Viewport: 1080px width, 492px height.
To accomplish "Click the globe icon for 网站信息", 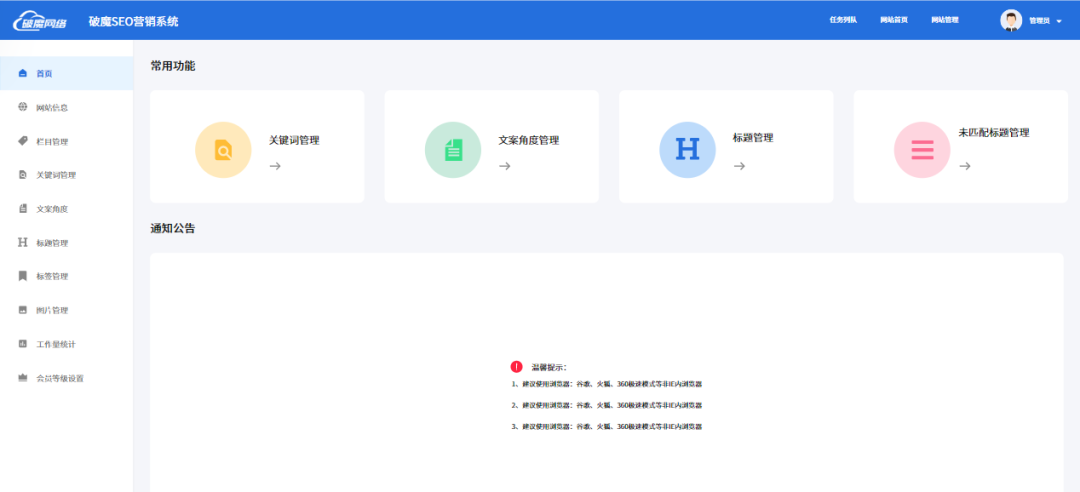I will [x=23, y=107].
